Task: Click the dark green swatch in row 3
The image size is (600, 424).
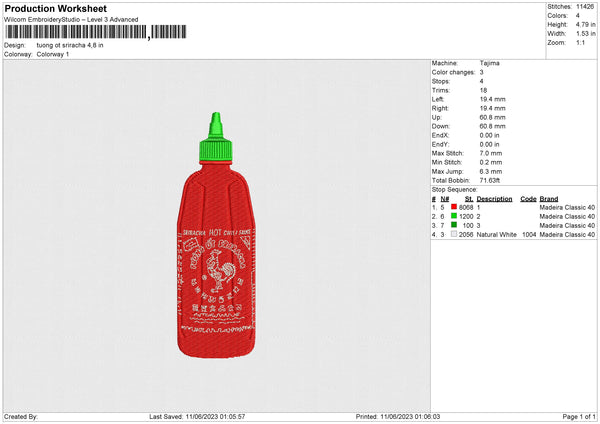Action: click(x=454, y=225)
